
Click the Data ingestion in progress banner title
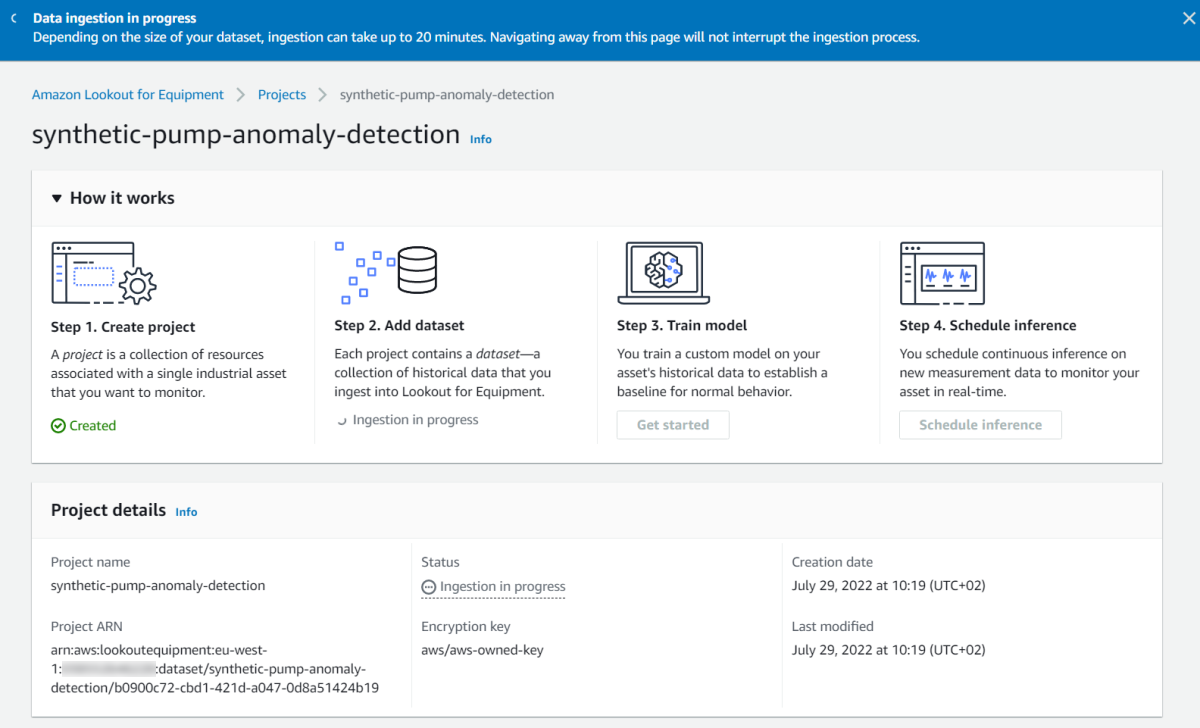pyautogui.click(x=115, y=18)
